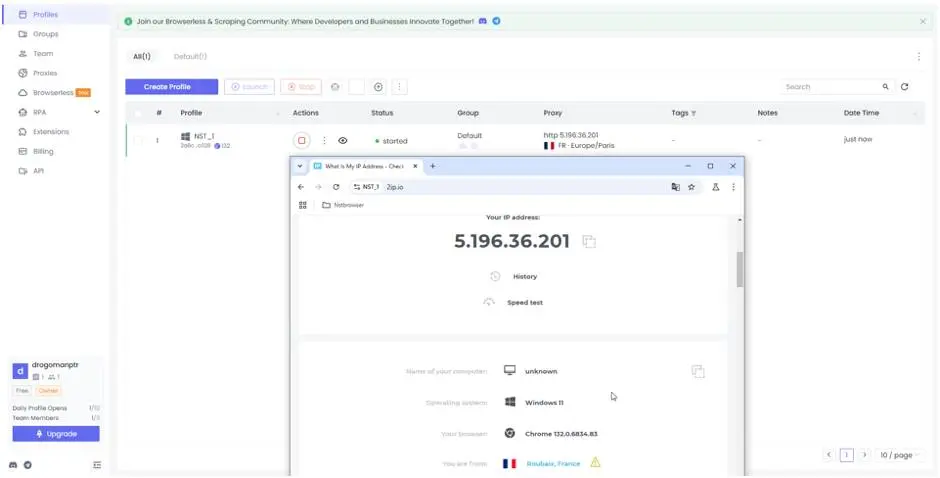Image resolution: width=940 pixels, height=478 pixels.
Task: Collapse the sidebar with the bottom toggle icon
Action: pos(97,465)
